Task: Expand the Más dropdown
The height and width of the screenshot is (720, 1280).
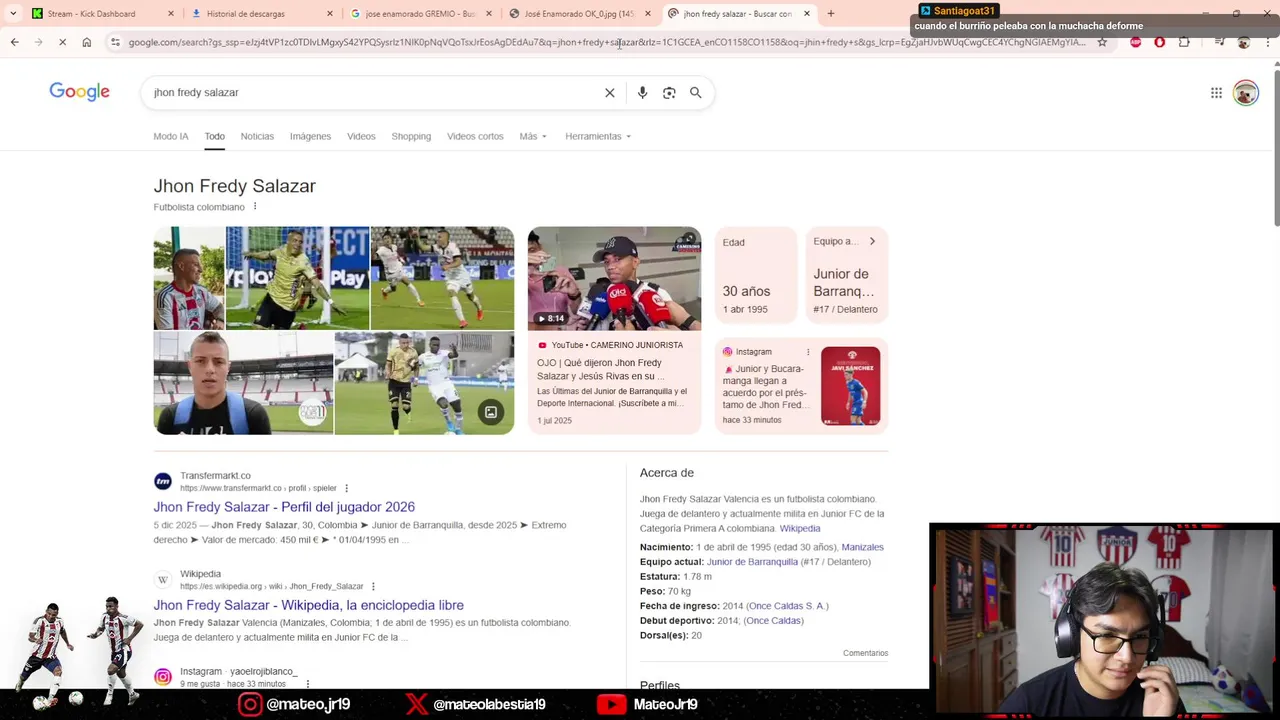Action: click(533, 136)
